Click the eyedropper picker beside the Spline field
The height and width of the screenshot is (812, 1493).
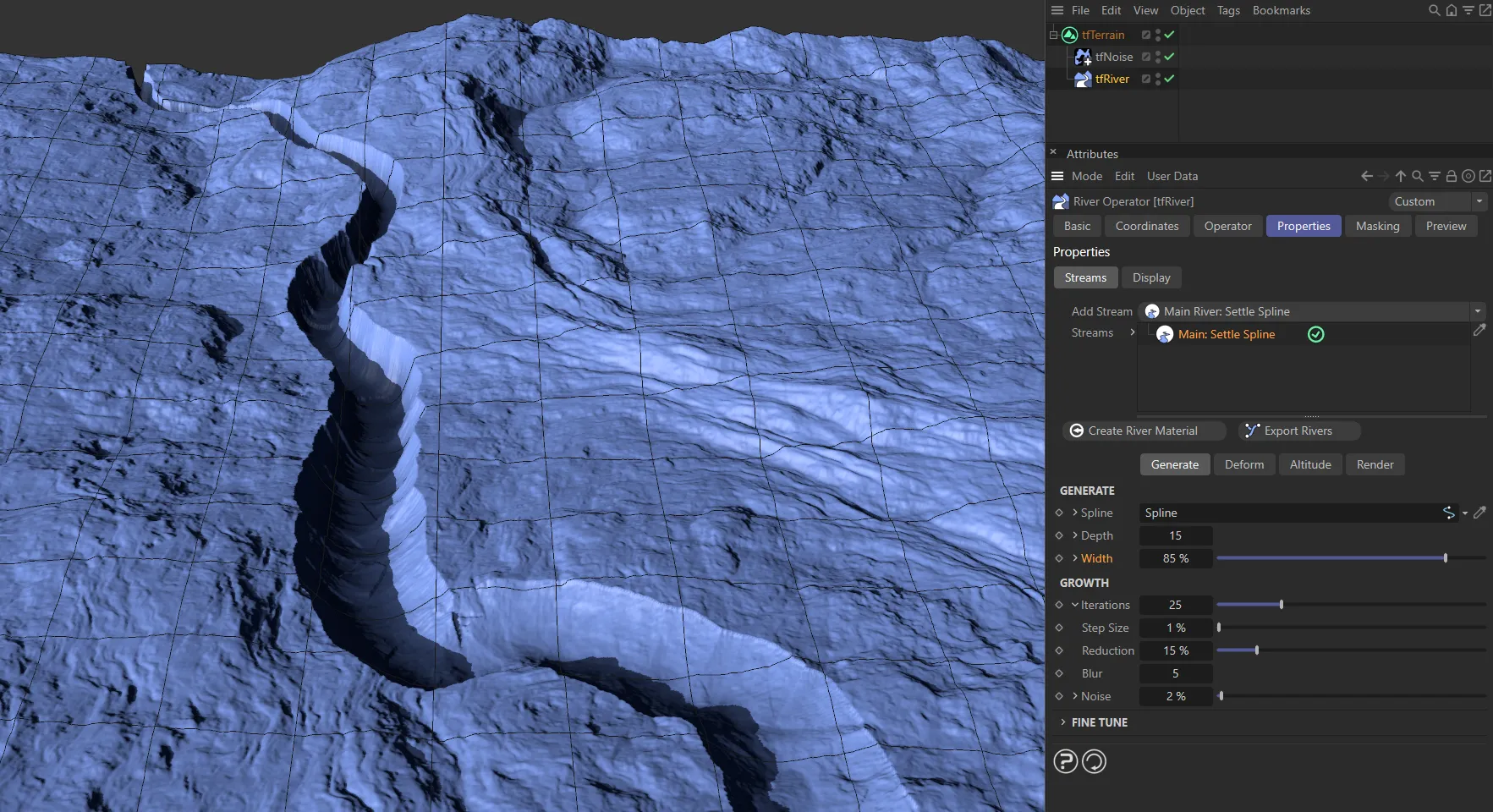pos(1479,513)
